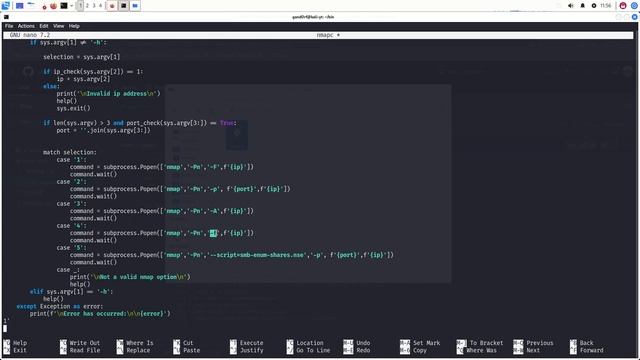Click the Replace shortcut label
Screen dimensions: 640x360
tap(138, 350)
